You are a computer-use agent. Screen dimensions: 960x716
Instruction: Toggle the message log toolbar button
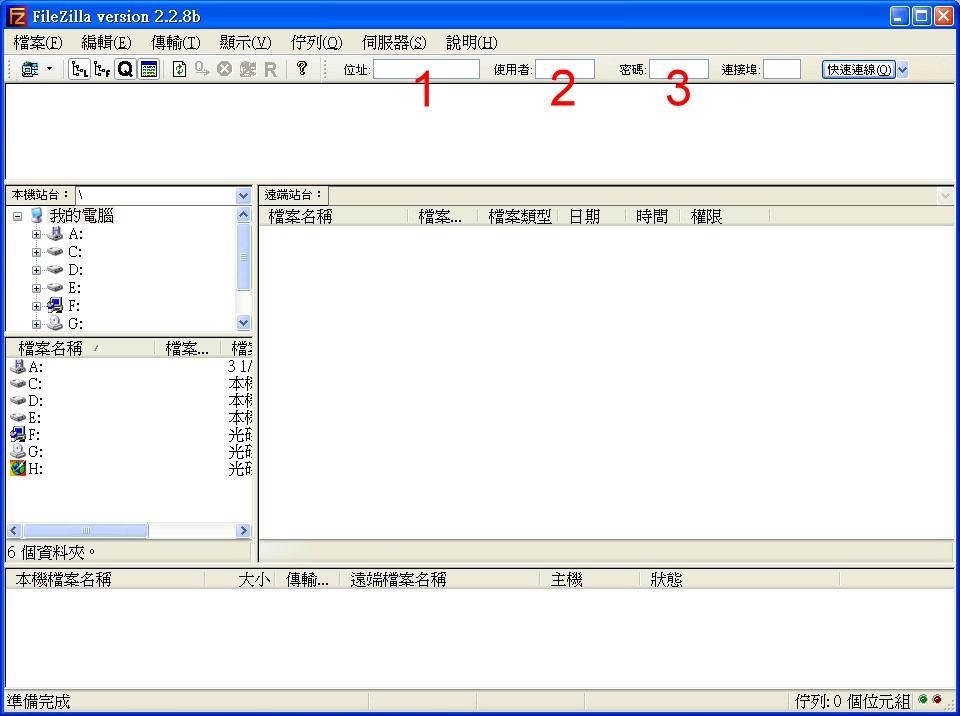(149, 69)
